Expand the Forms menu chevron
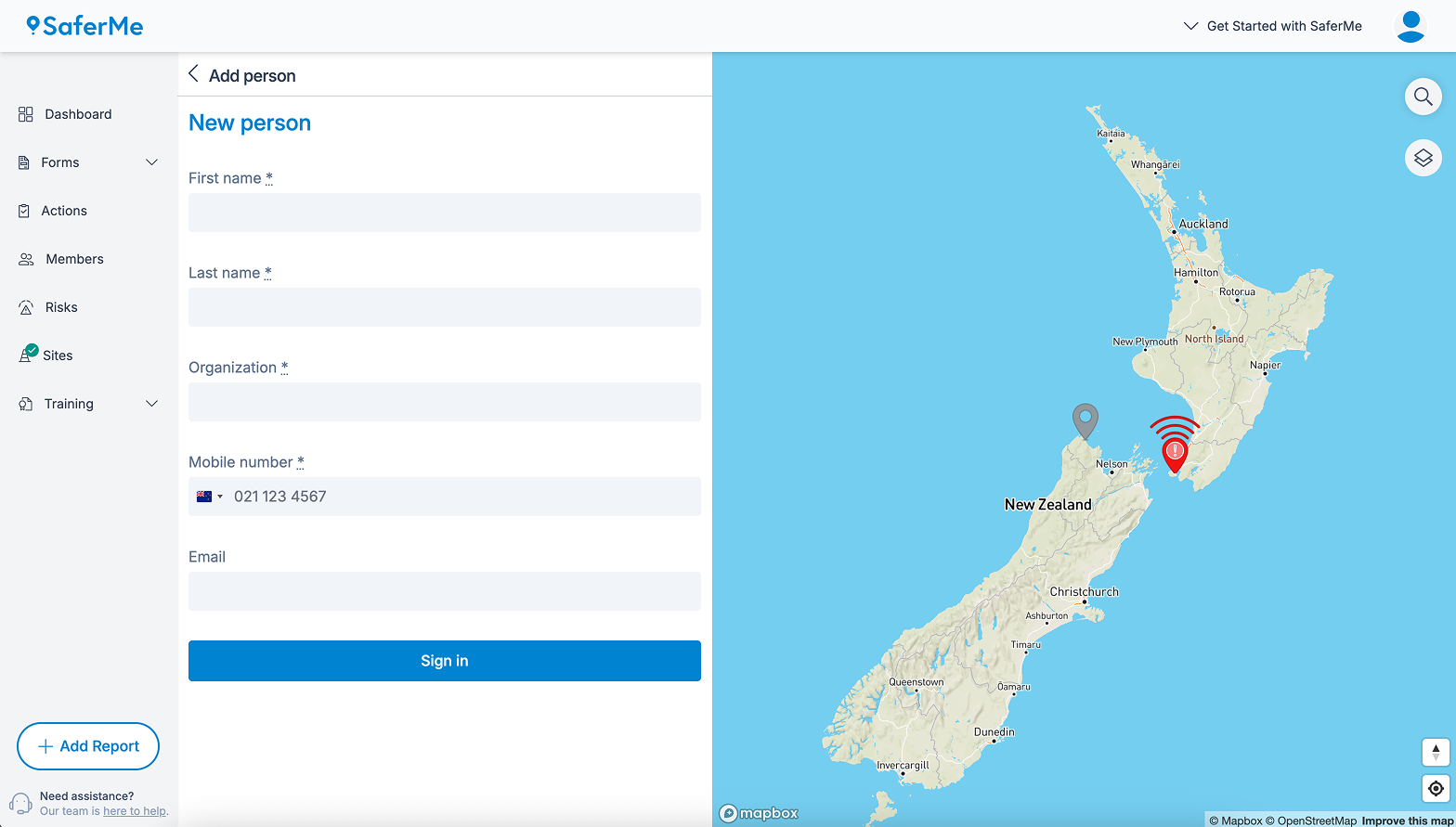1456x827 pixels. 152,162
